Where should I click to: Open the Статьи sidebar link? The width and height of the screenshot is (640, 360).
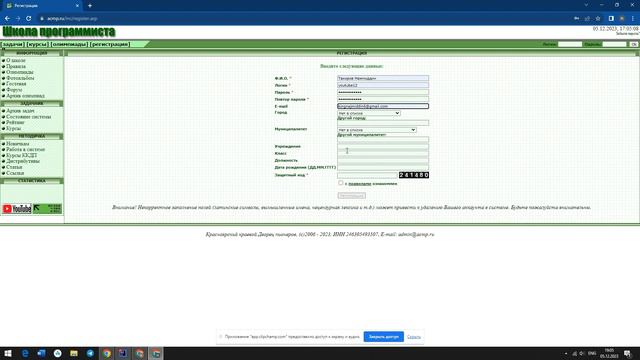[14, 167]
